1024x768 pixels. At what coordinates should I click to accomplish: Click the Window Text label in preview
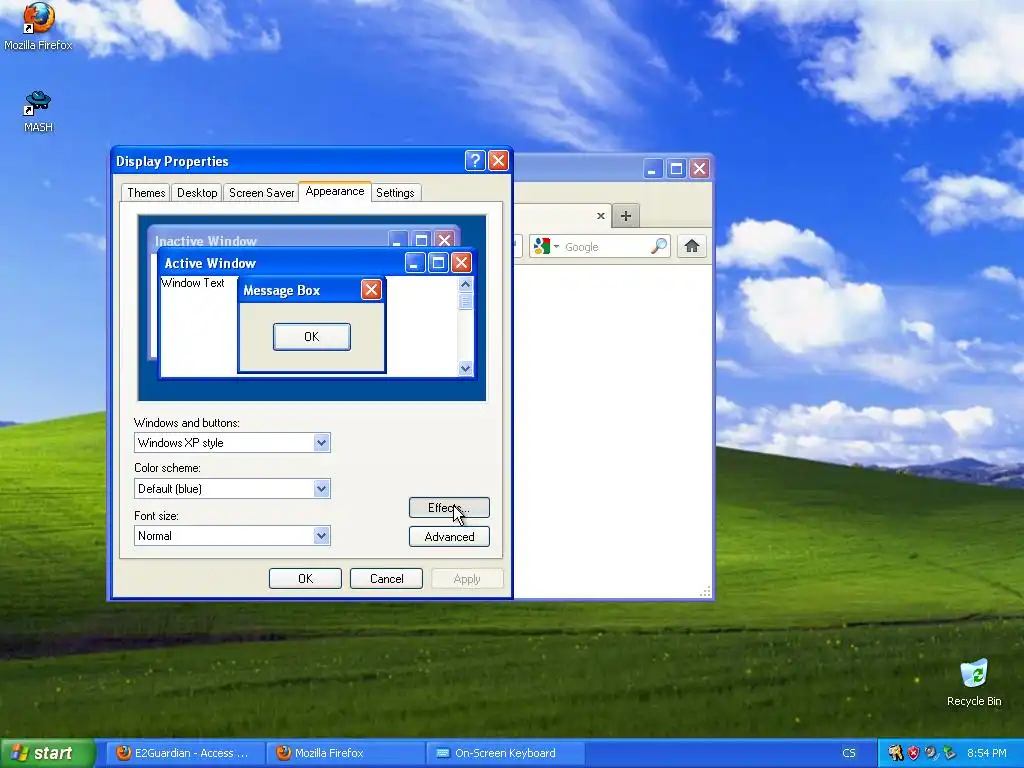[193, 283]
